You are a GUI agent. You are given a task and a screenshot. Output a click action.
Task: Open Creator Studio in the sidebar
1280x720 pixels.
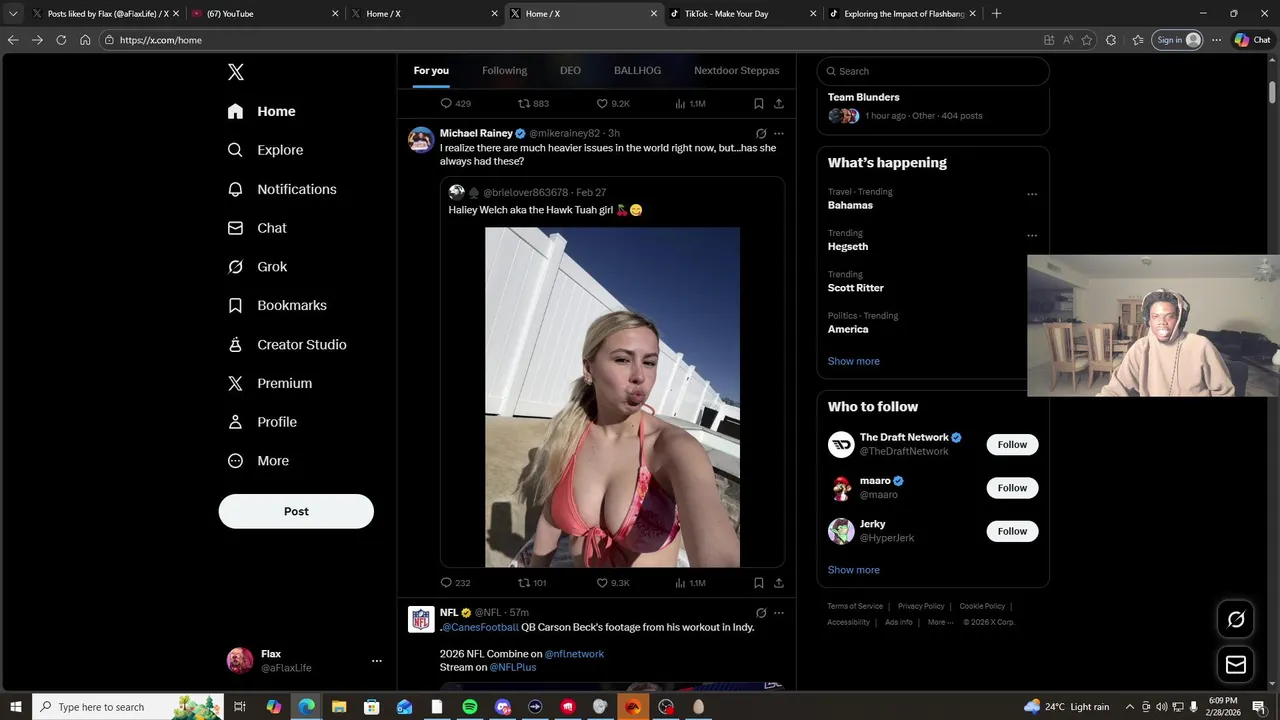[286, 344]
